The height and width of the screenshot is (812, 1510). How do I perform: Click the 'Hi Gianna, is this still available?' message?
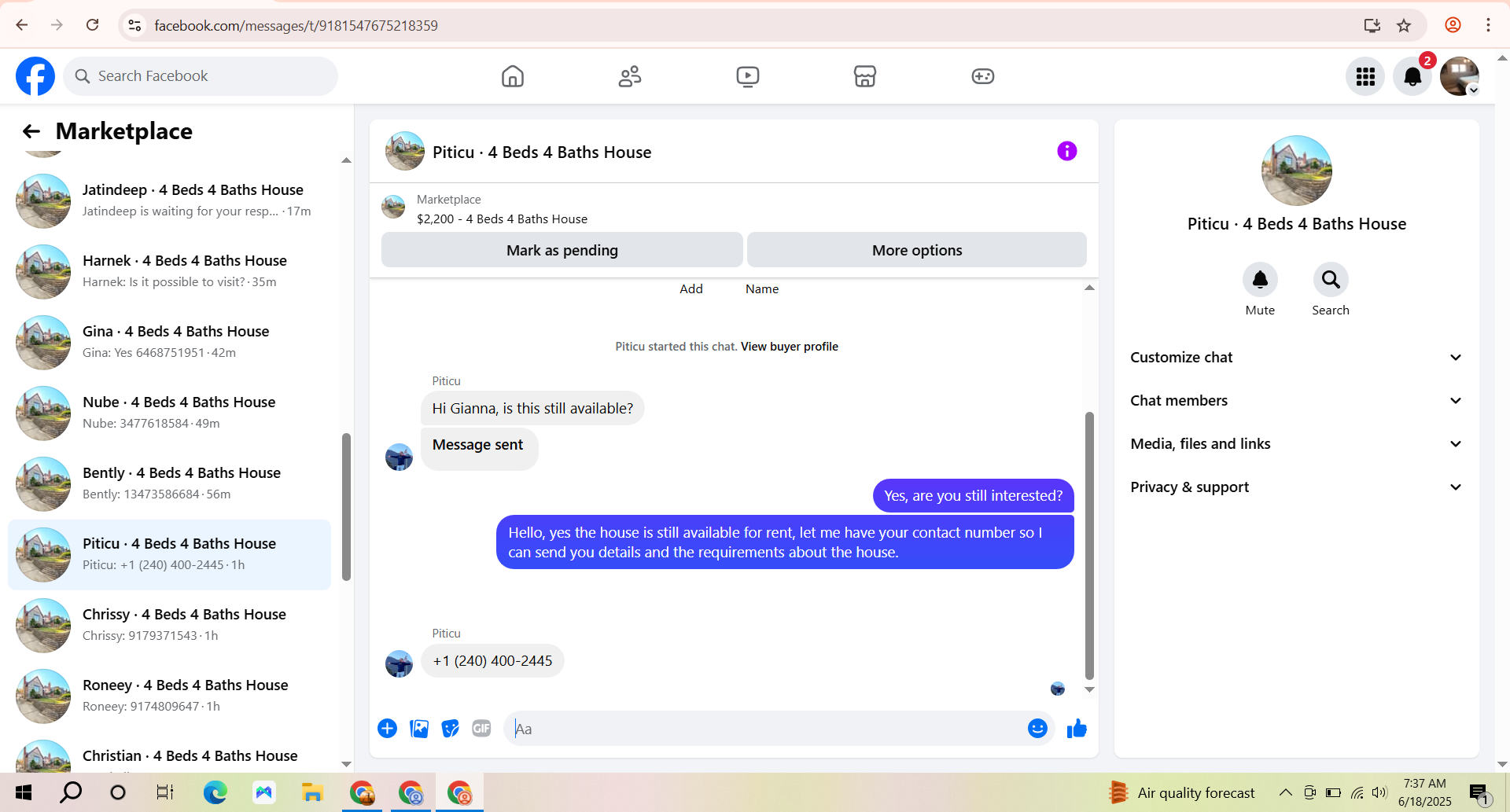532,409
